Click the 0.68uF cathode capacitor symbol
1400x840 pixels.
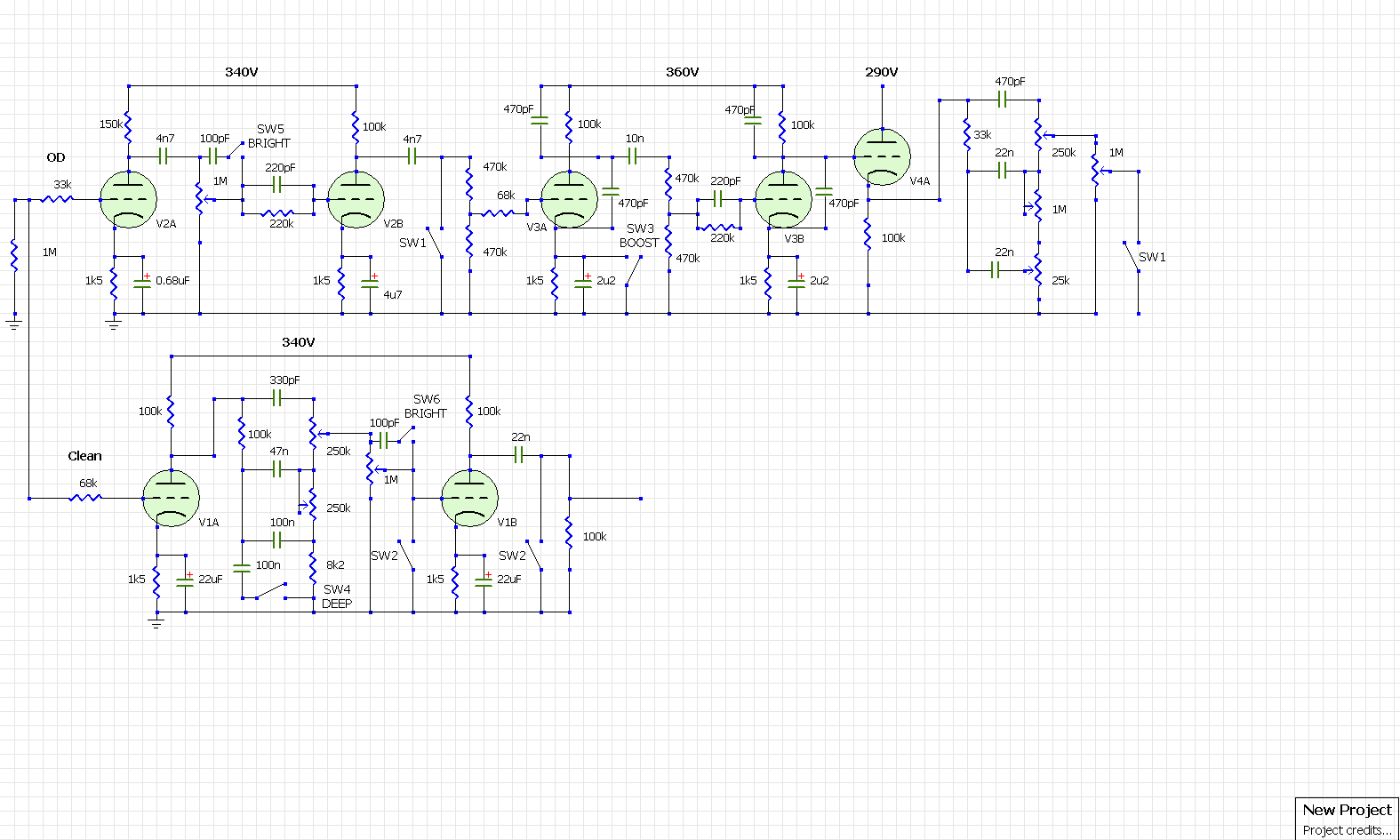click(142, 282)
